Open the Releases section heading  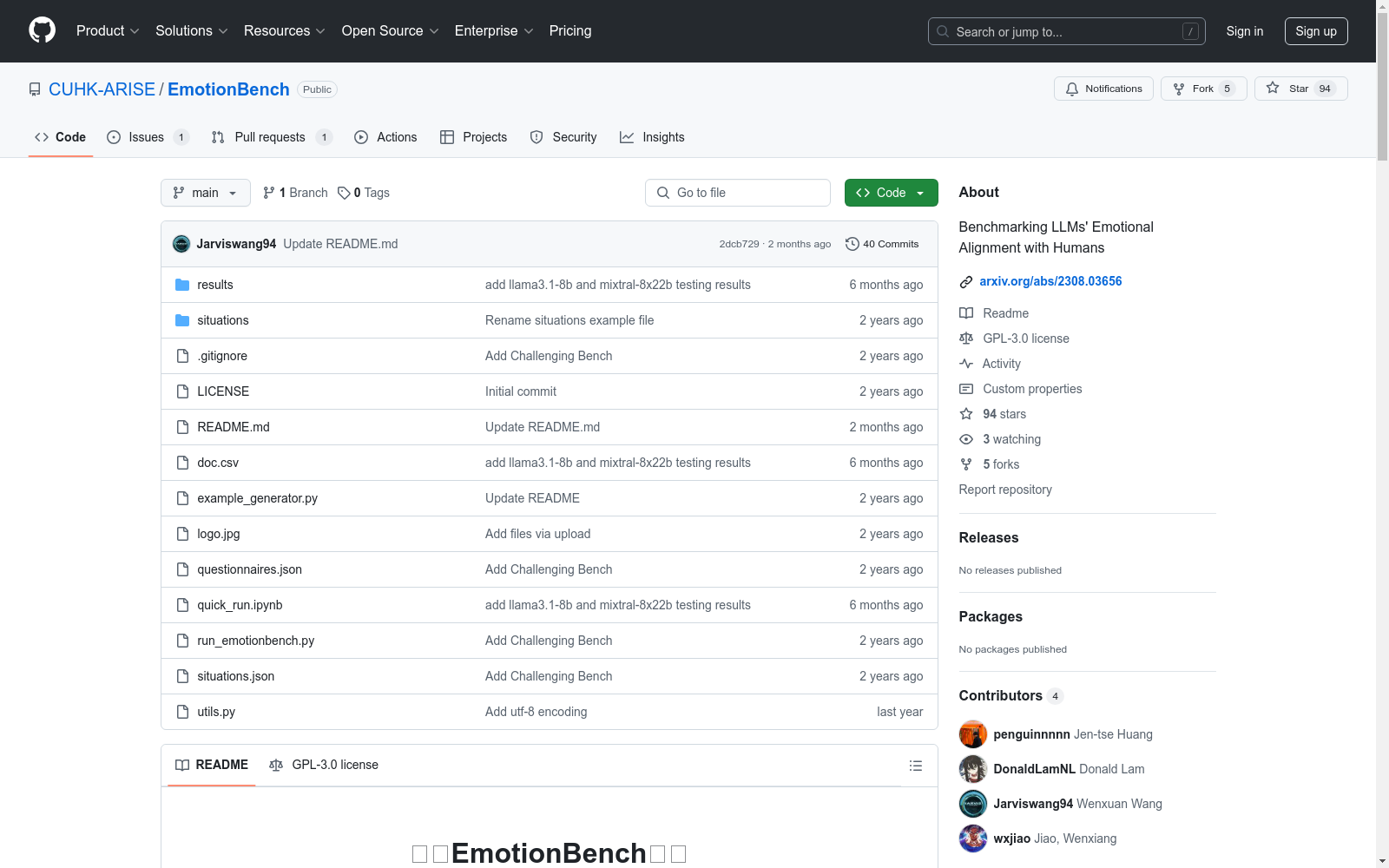[989, 537]
